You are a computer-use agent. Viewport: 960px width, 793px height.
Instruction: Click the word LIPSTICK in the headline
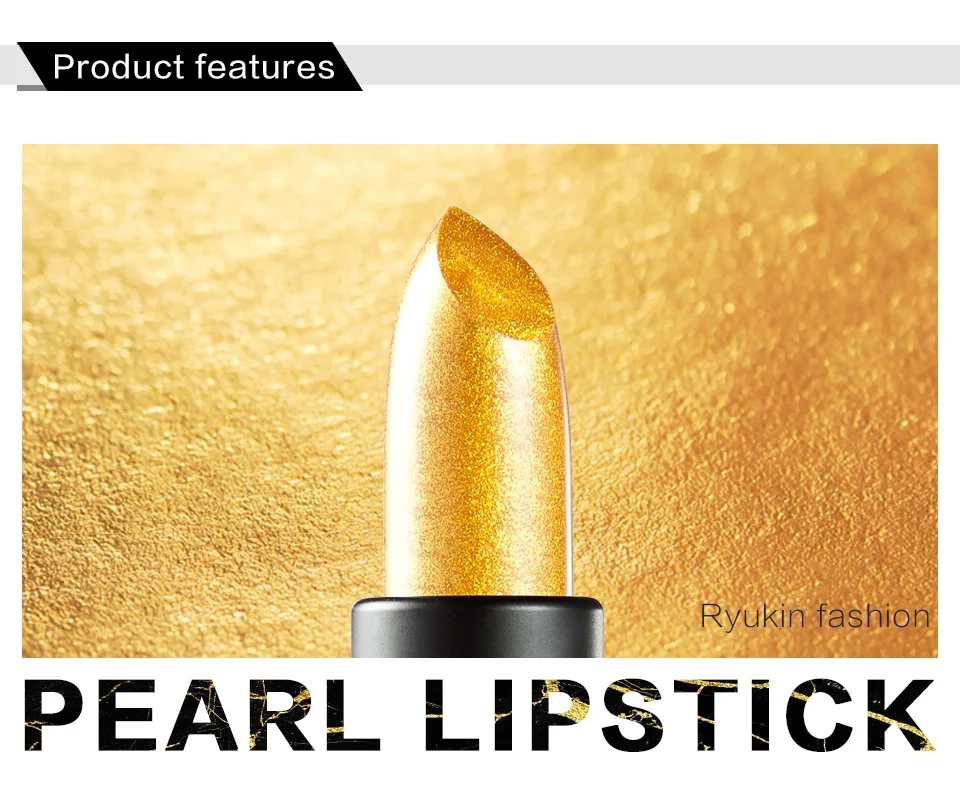pos(680,715)
